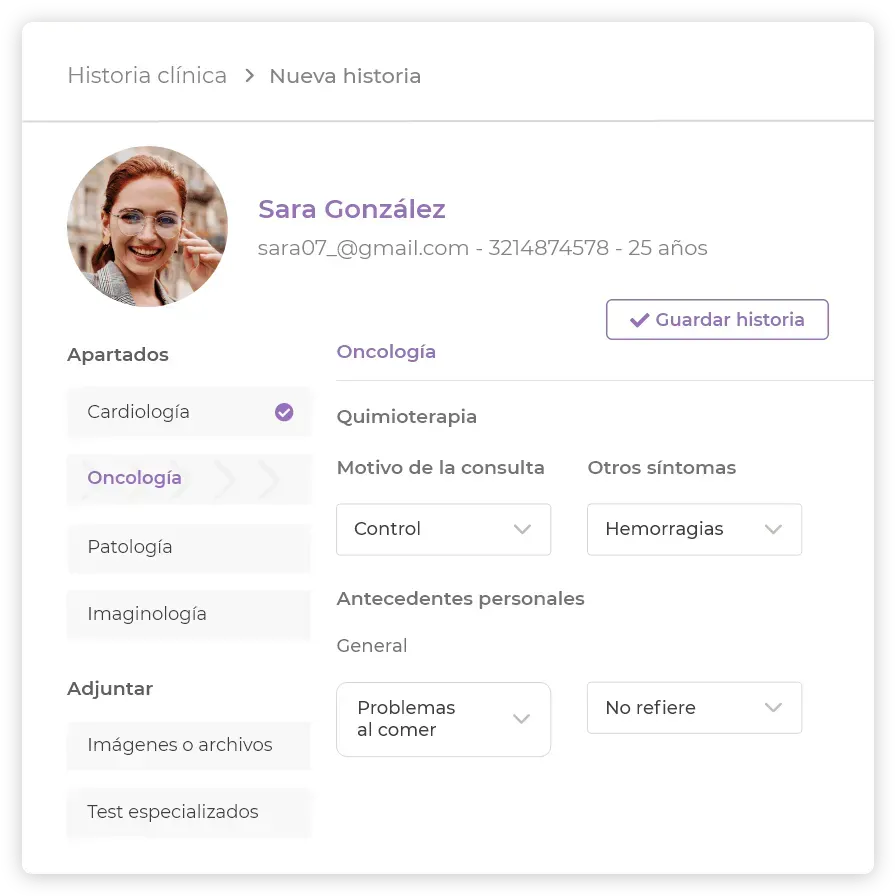
Task: Select the Oncología sidebar item
Action: (189, 478)
